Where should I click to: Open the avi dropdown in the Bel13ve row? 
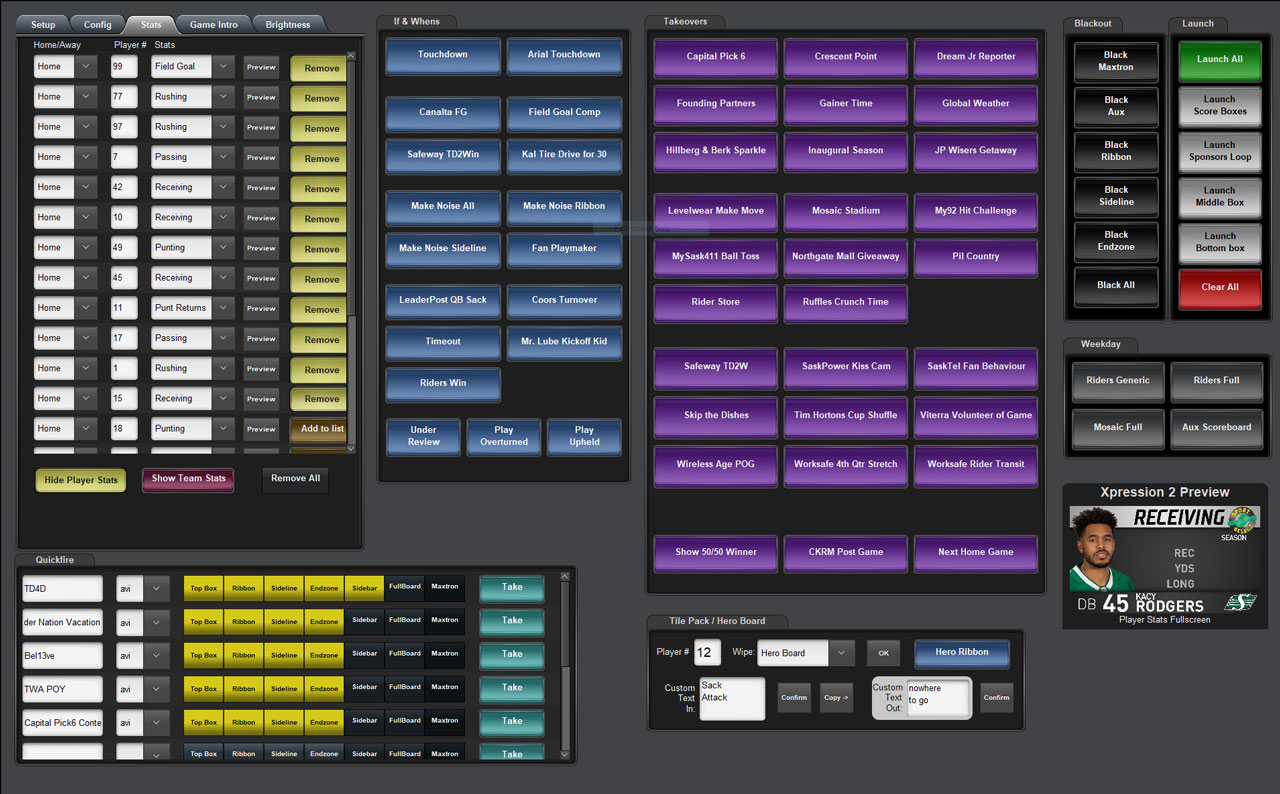[157, 655]
